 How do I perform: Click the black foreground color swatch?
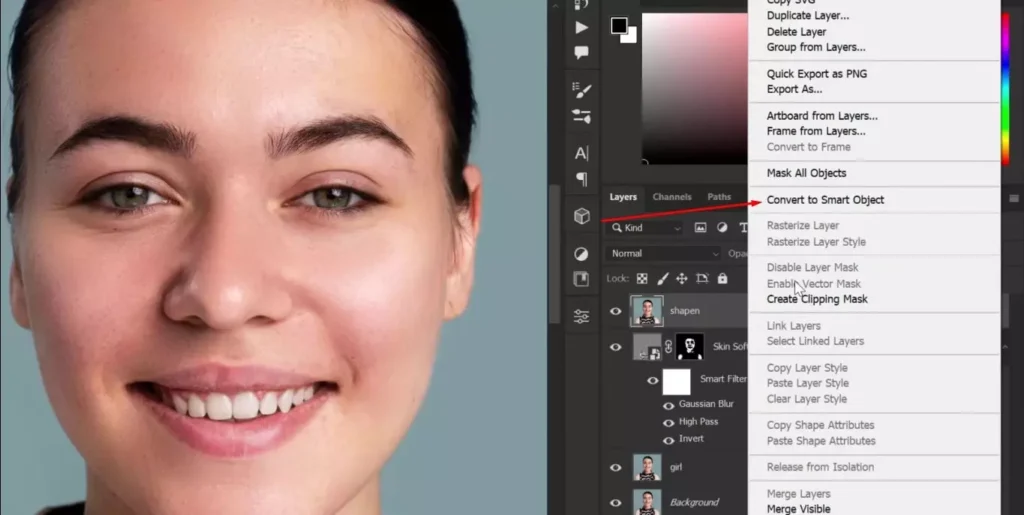tap(618, 25)
